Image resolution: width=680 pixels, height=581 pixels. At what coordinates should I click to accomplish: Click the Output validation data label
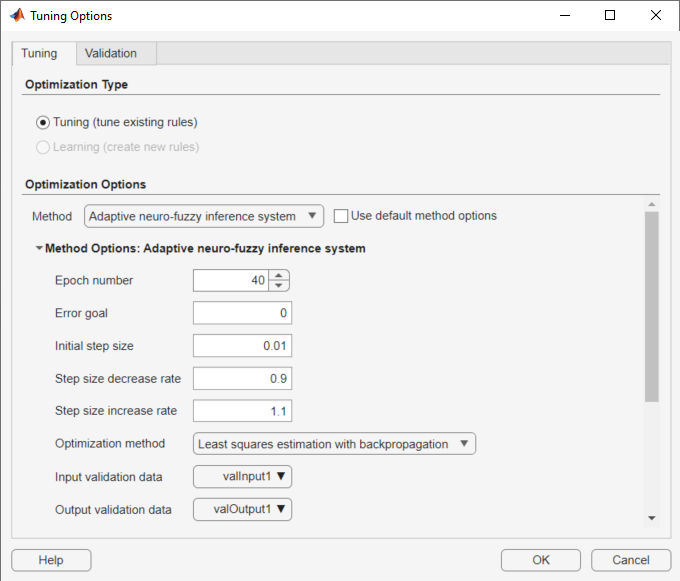(x=113, y=510)
